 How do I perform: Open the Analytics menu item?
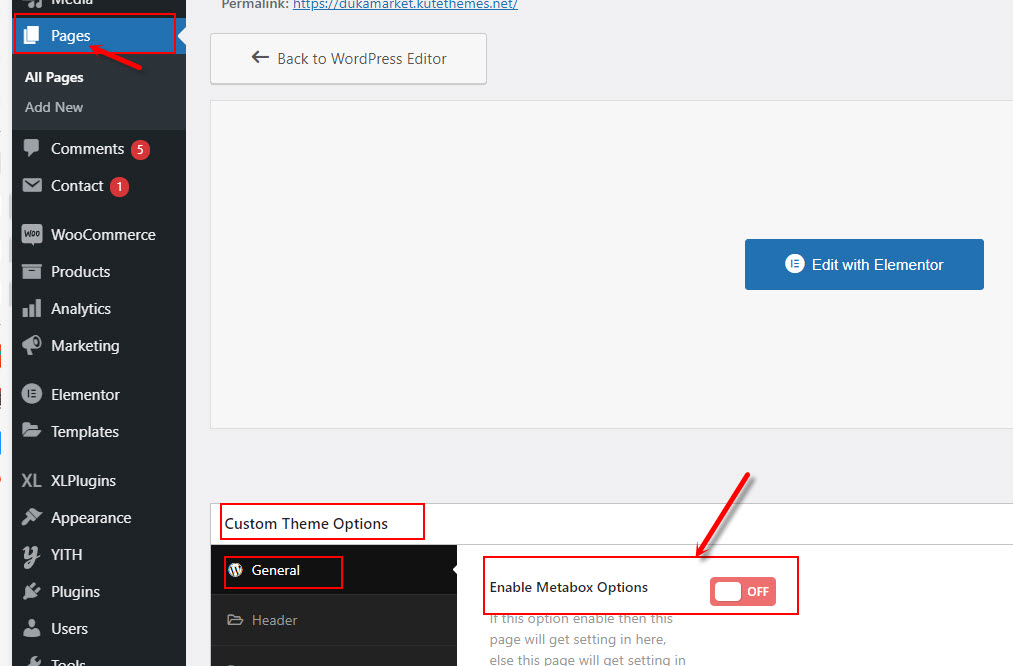[x=99, y=309]
